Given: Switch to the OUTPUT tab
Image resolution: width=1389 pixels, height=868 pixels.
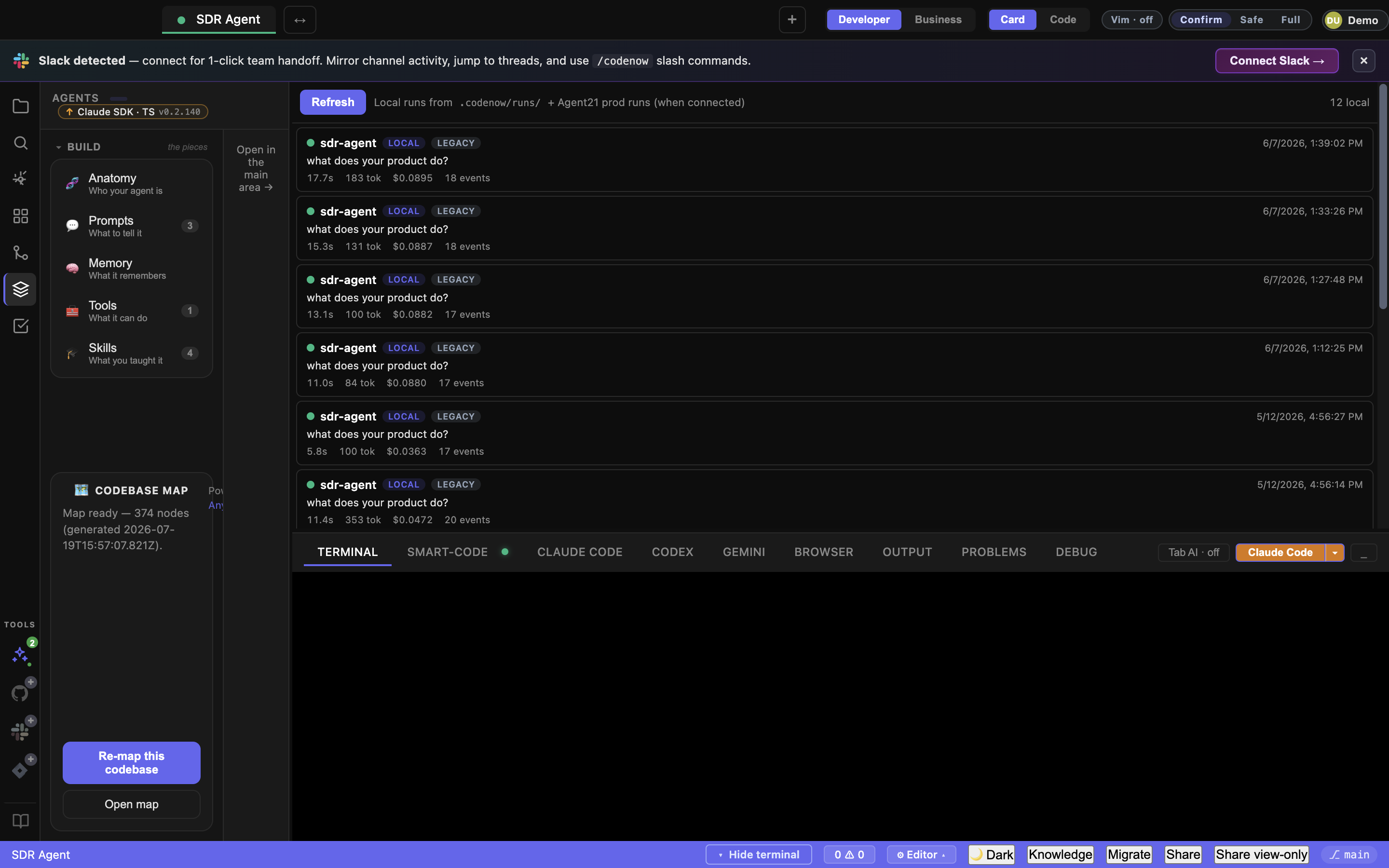Looking at the screenshot, I should point(908,552).
